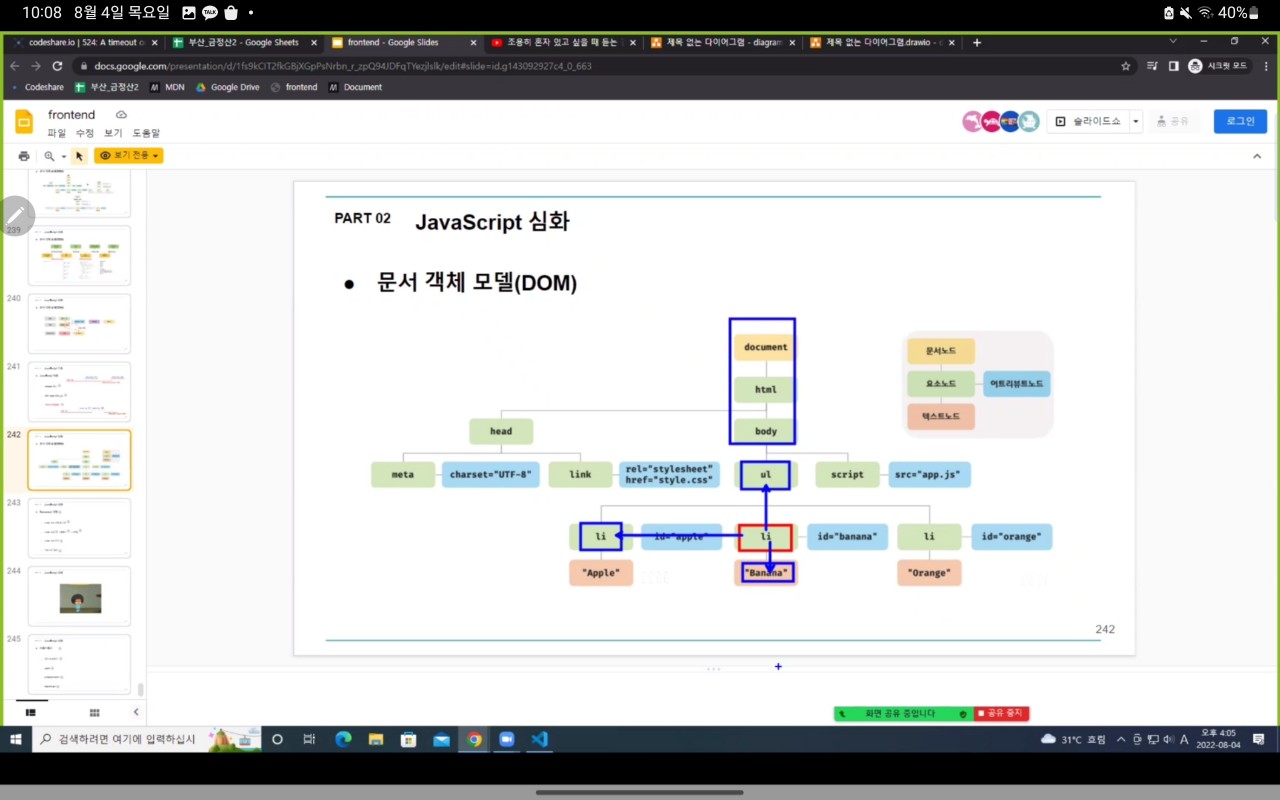Switch to grid view icon

(x=94, y=713)
